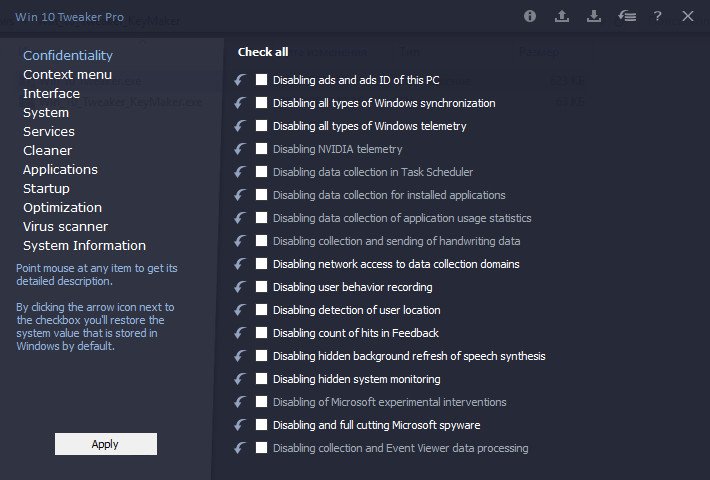The height and width of the screenshot is (480, 710).
Task: Open the info icon in the title bar
Action: point(530,16)
